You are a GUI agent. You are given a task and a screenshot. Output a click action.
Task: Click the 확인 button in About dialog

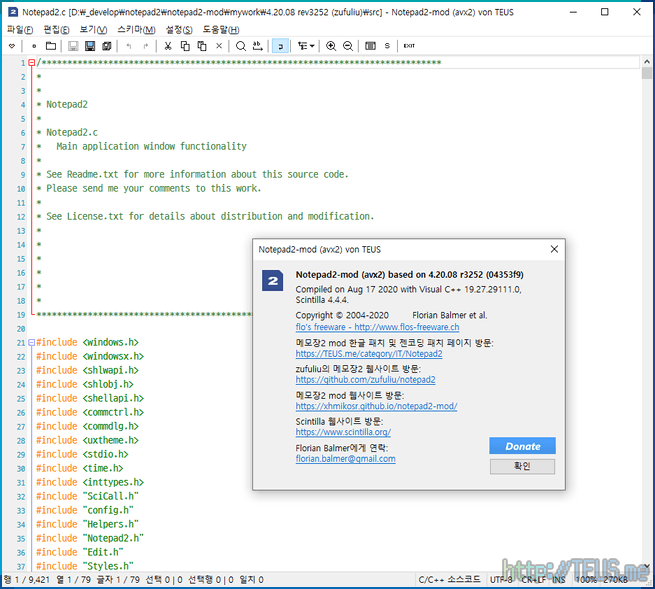click(x=522, y=466)
